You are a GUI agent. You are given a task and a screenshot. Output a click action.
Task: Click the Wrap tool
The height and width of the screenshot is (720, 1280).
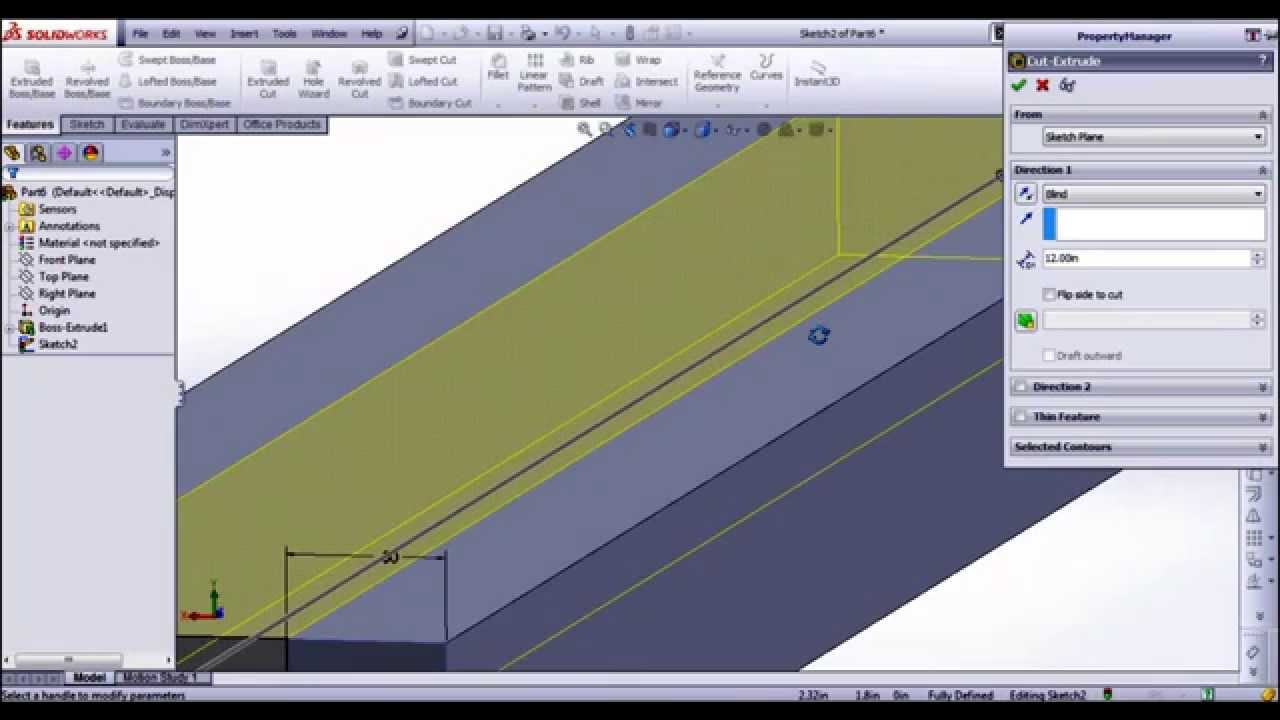click(x=638, y=60)
